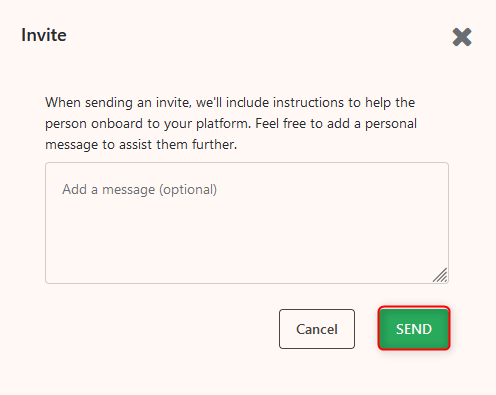Click the instructions paragraph text
496x395 pixels.
[x=231, y=124]
